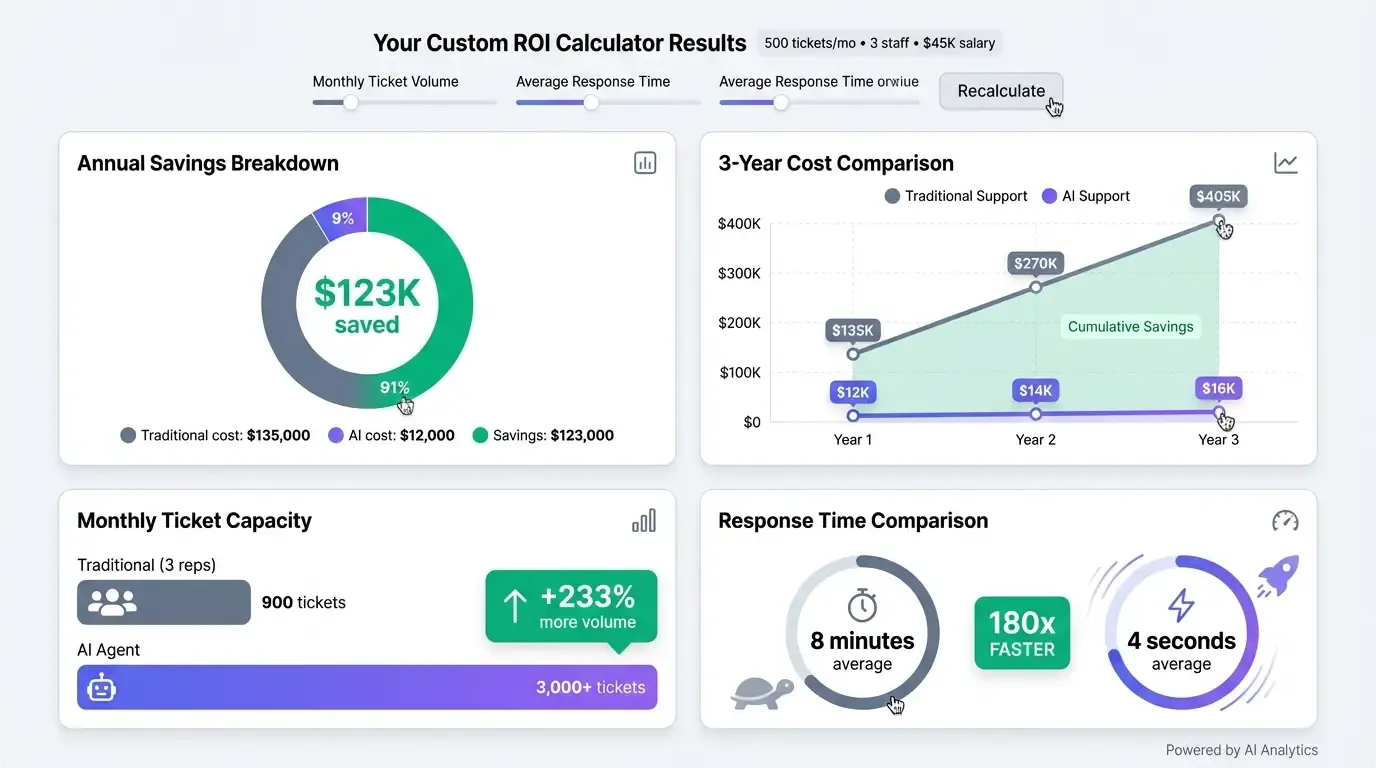Select the stopwatch icon inside the 8 minutes dial
The width and height of the screenshot is (1376, 768).
[x=862, y=603]
